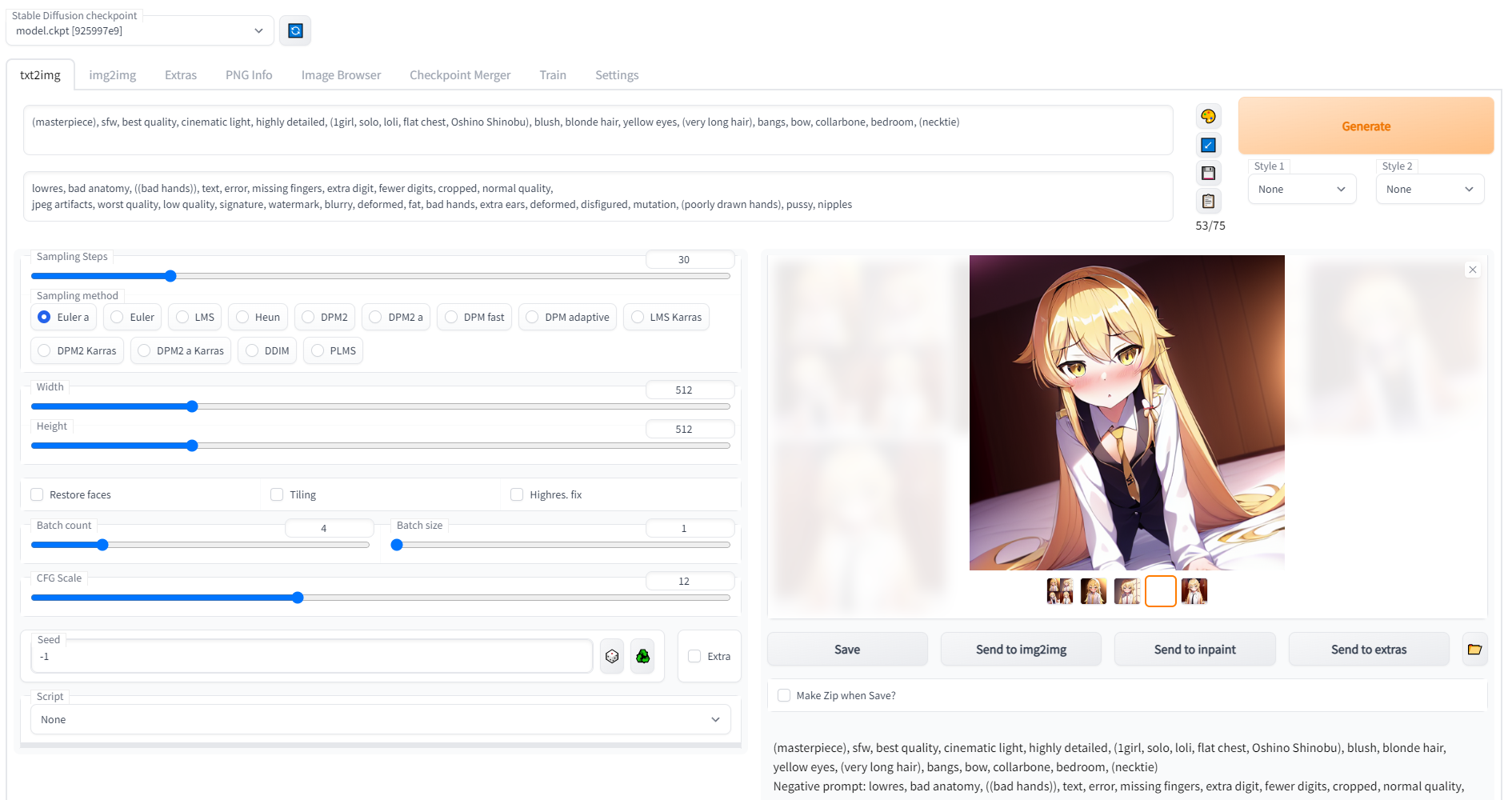1512x800 pixels.
Task: Click the positive prompt text box
Action: 598,130
